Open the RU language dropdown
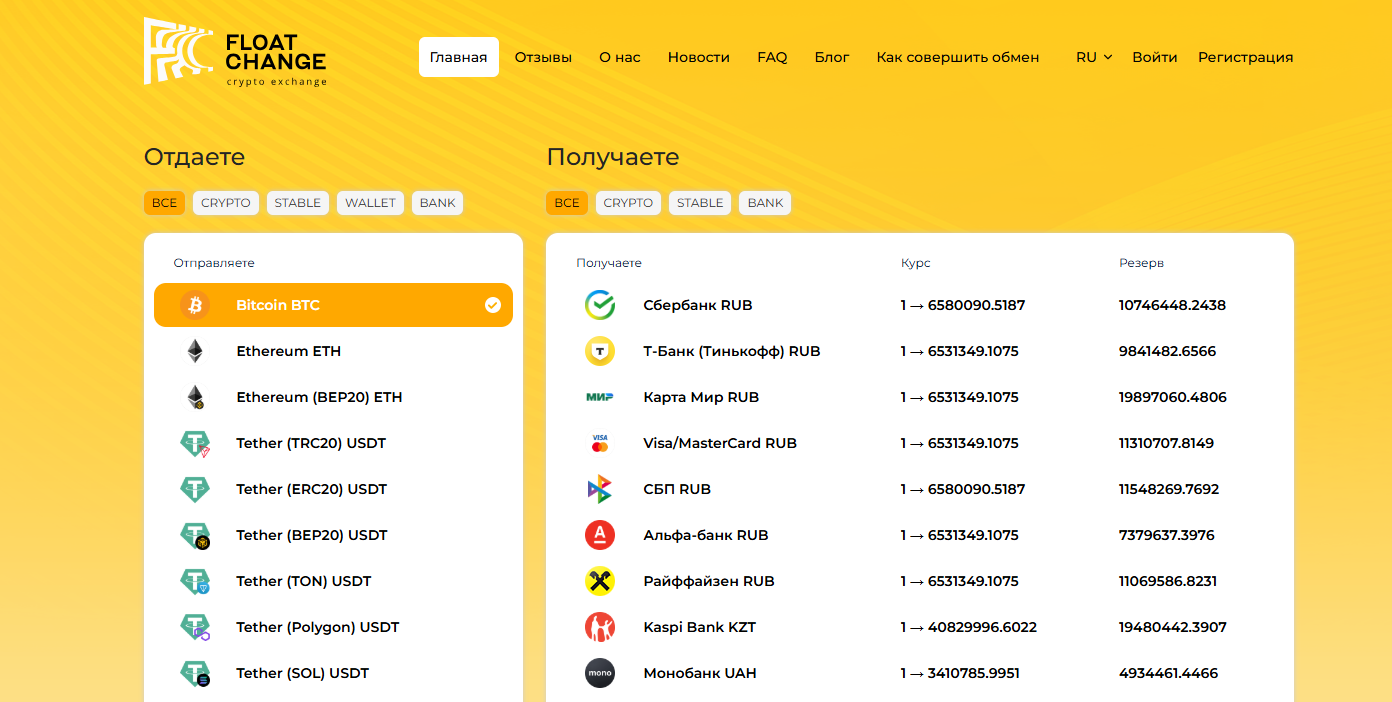The width and height of the screenshot is (1392, 702). [x=1094, y=57]
